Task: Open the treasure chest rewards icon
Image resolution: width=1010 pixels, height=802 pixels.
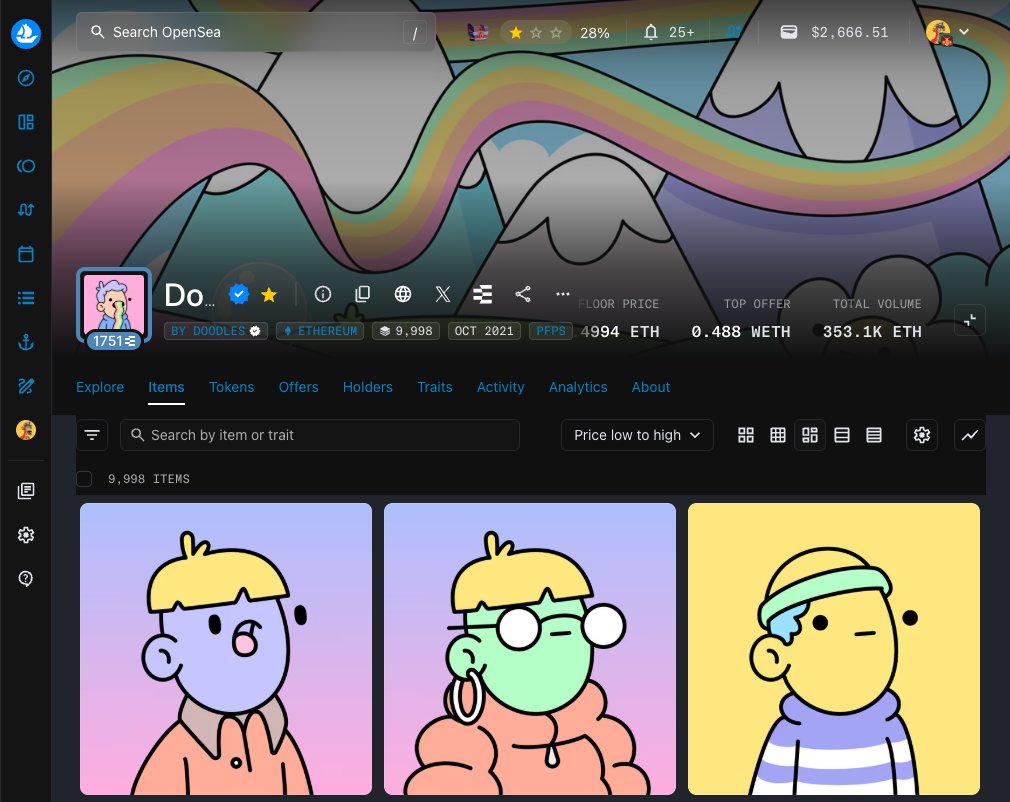Action: pyautogui.click(x=478, y=32)
